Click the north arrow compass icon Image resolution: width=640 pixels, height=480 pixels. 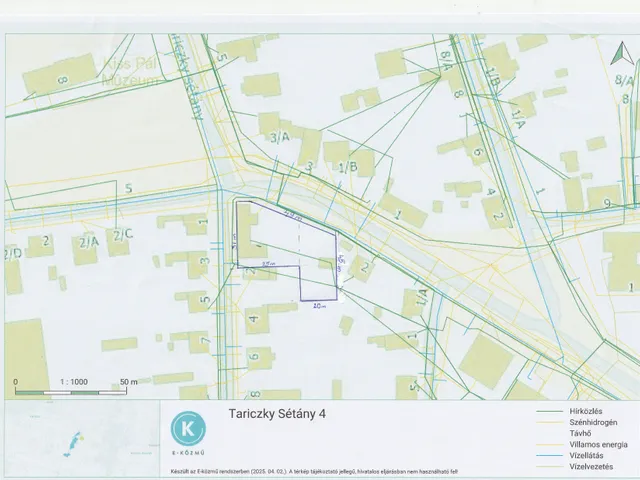tap(622, 53)
